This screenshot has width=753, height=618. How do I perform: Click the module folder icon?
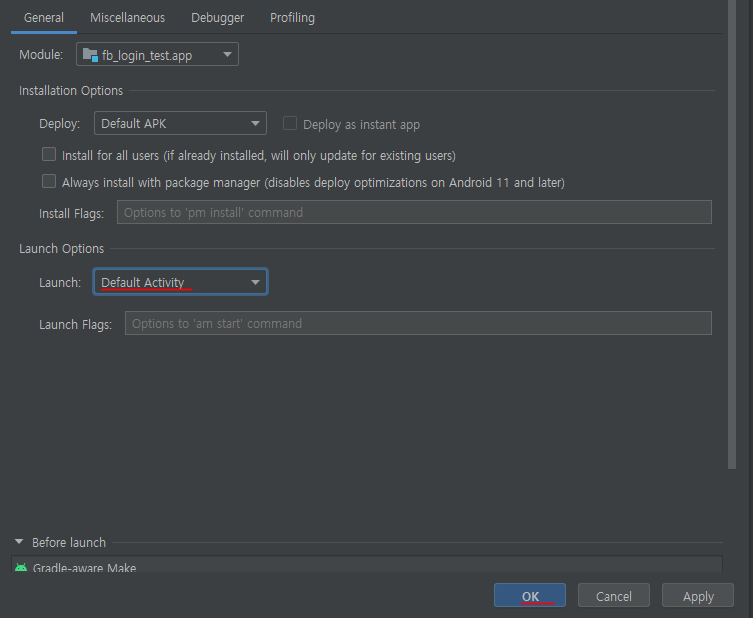(90, 55)
